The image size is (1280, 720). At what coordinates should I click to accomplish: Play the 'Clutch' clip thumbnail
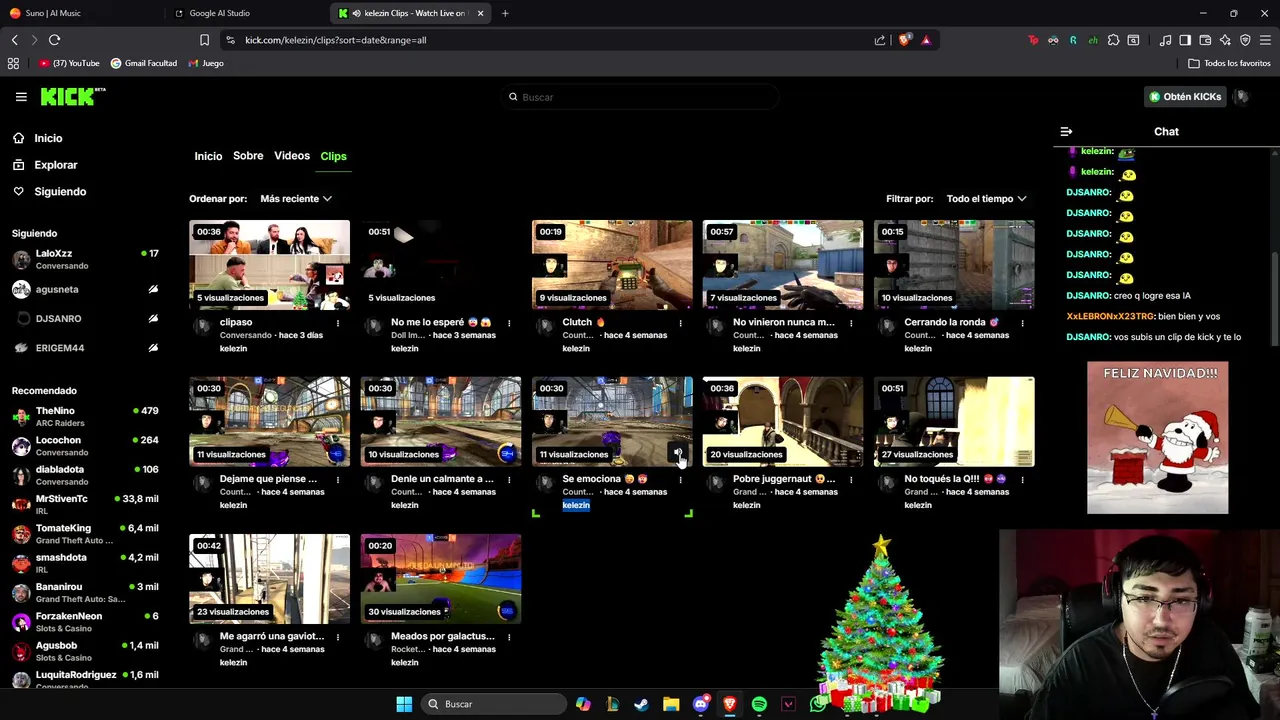point(612,264)
